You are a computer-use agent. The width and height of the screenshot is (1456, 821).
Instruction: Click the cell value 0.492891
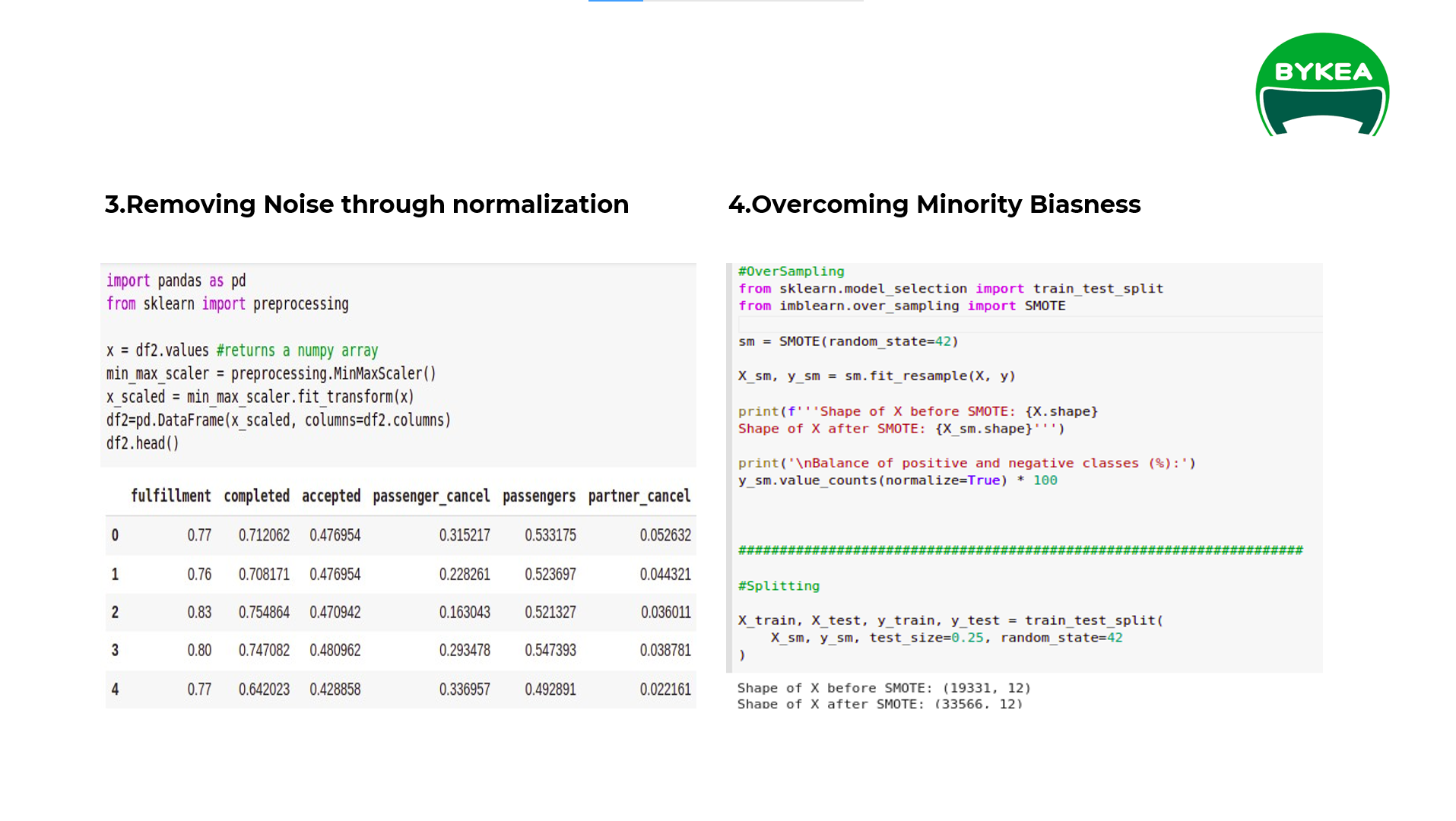[x=550, y=689]
